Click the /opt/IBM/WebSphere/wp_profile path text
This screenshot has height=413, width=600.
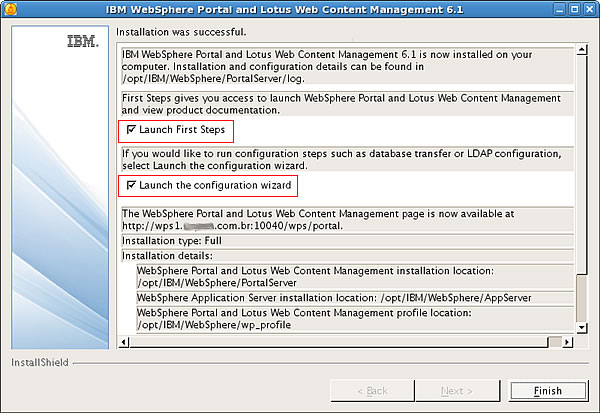coord(214,325)
